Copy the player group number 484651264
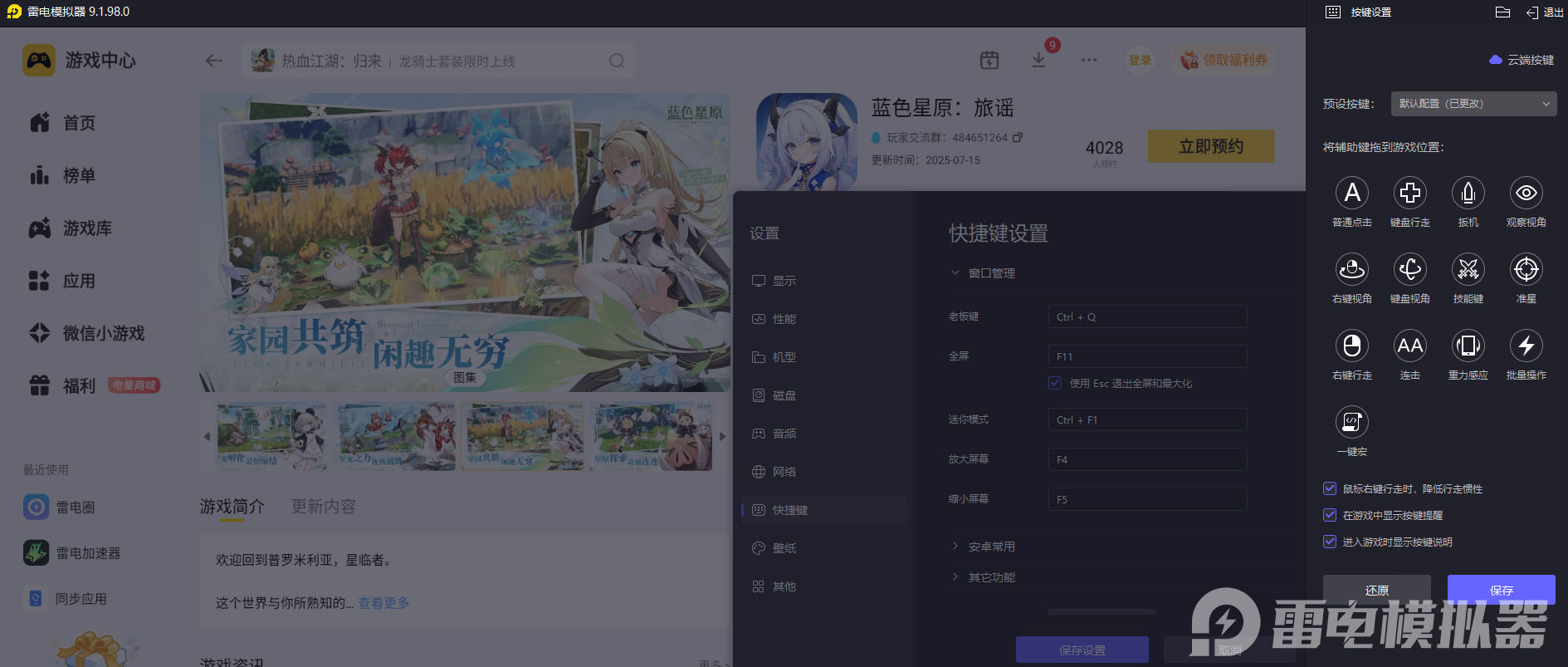This screenshot has width=1568, height=667. point(1018,137)
